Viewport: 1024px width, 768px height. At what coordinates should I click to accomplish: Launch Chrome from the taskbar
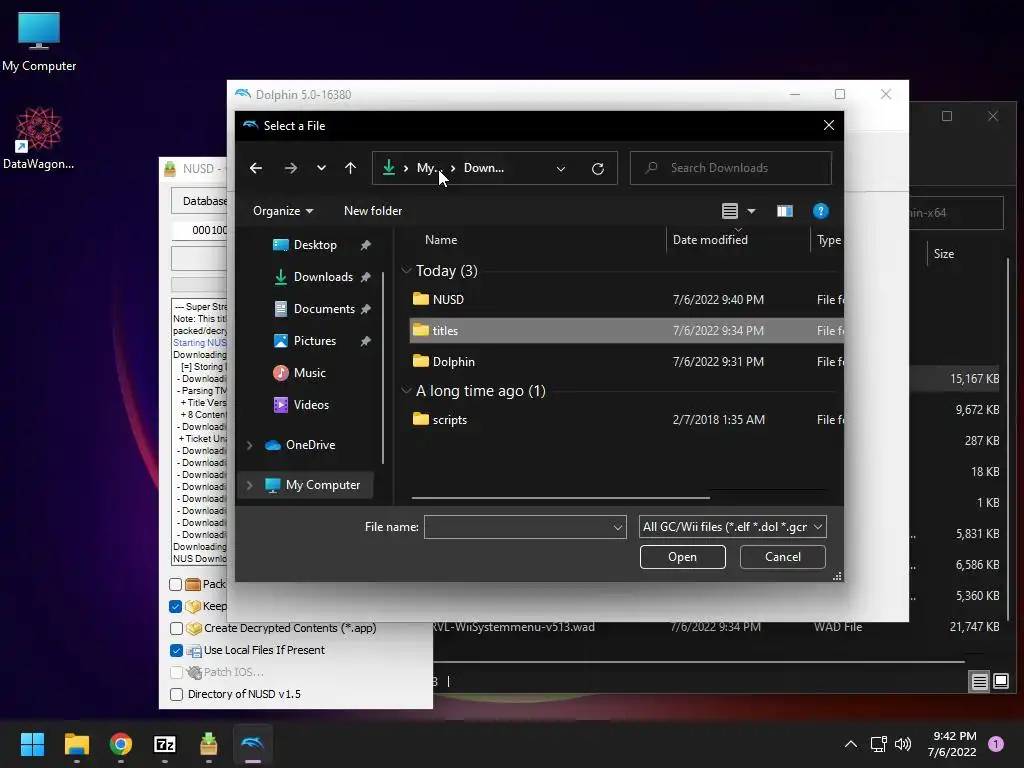pyautogui.click(x=121, y=744)
